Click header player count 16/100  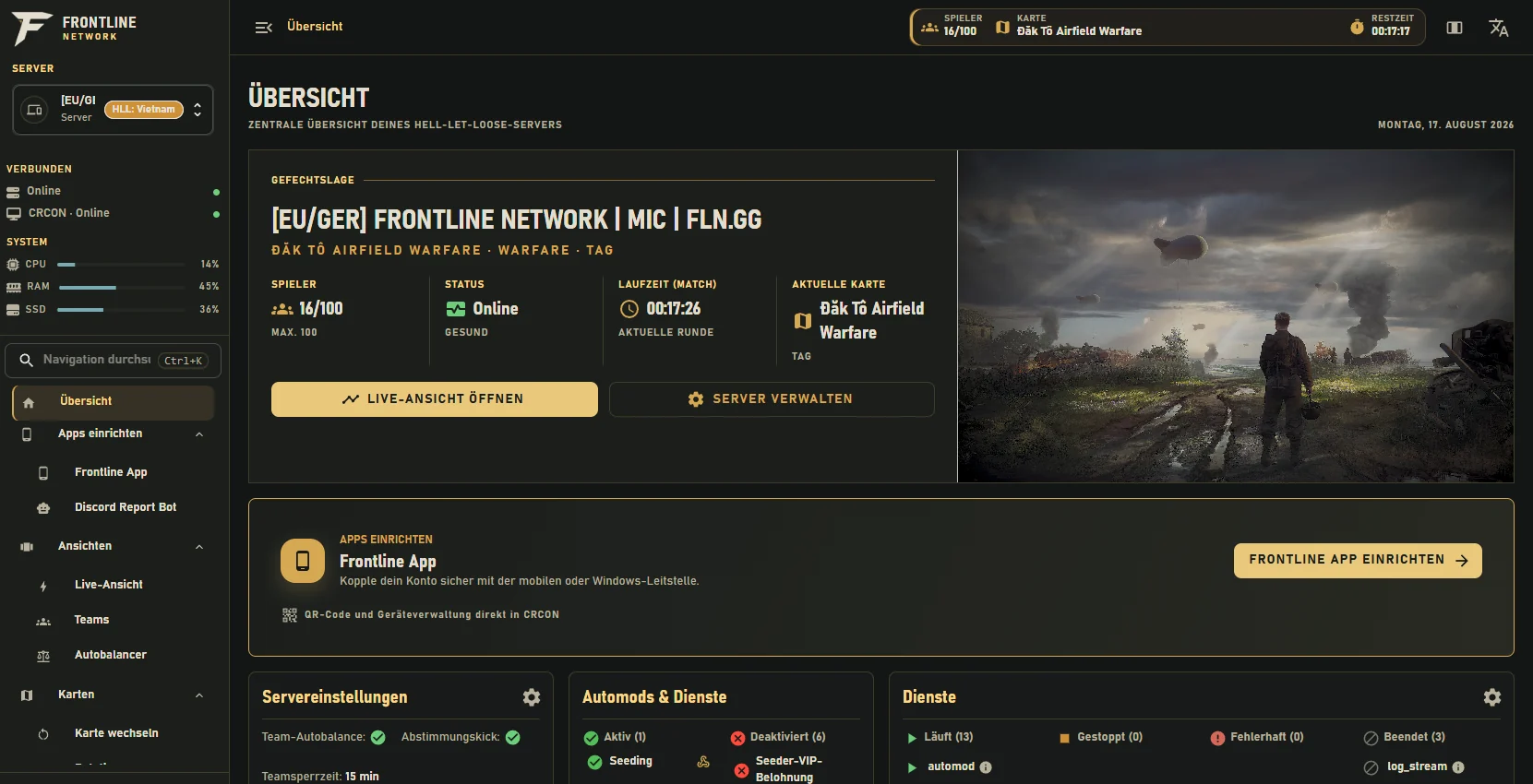point(960,31)
